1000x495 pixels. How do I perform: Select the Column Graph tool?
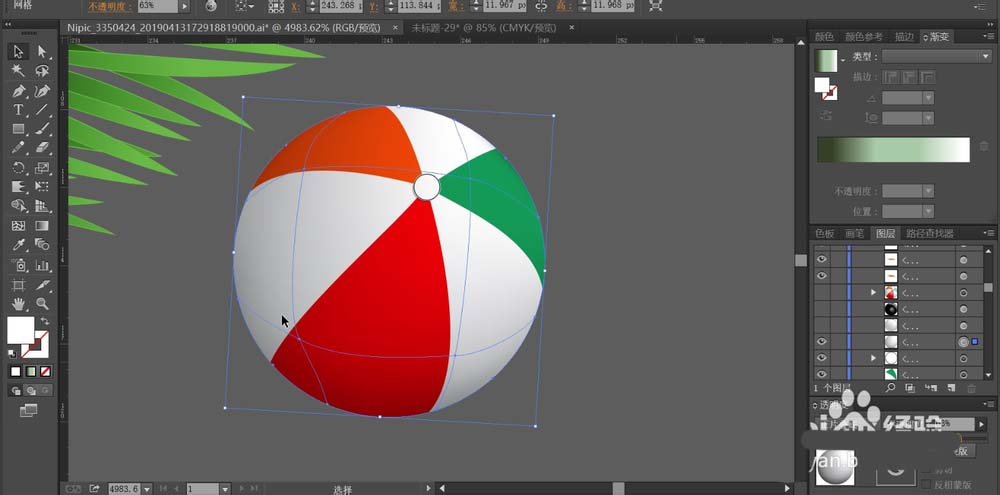[42, 265]
